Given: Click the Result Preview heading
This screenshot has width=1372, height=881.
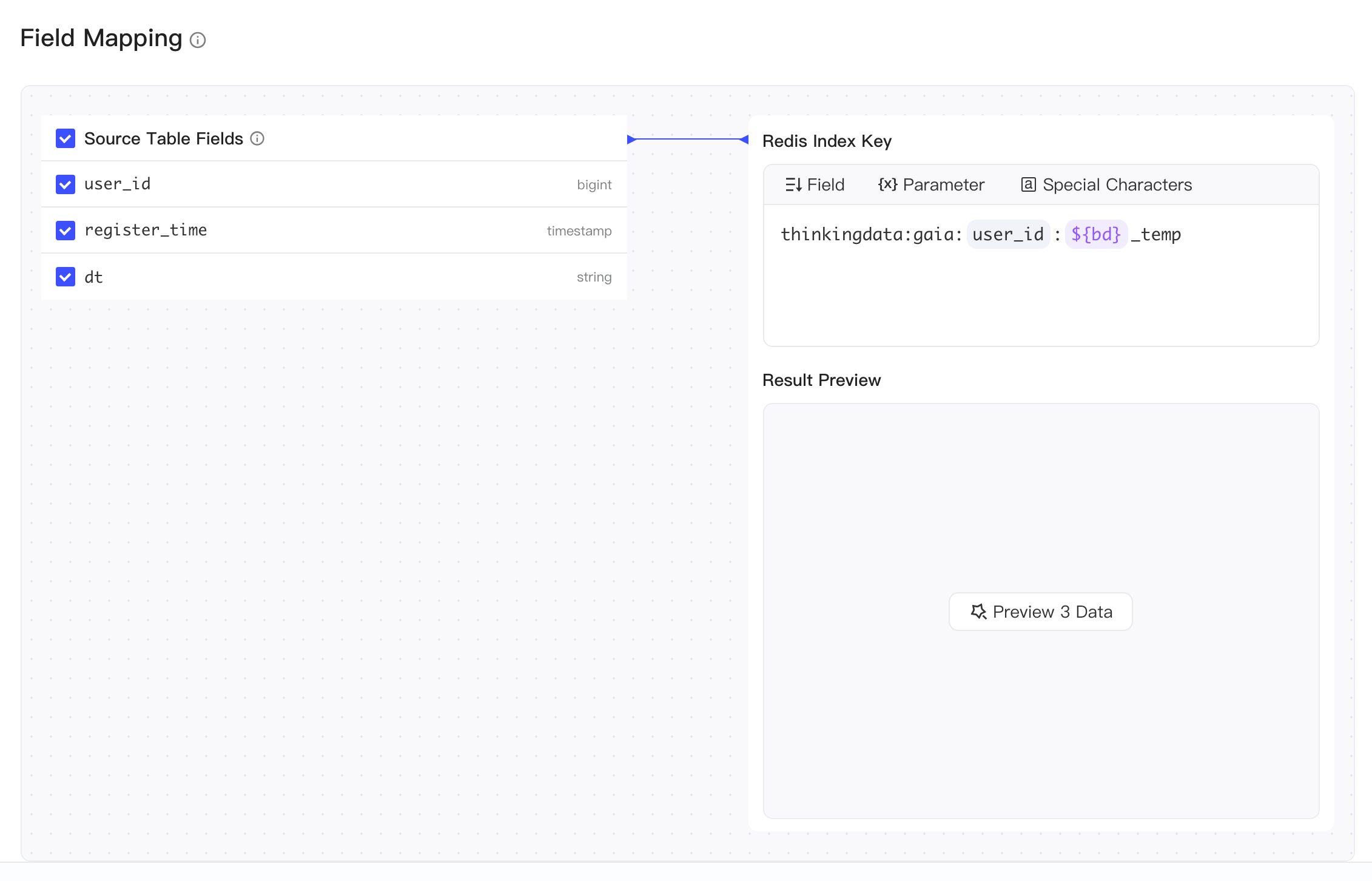Looking at the screenshot, I should click(821, 380).
